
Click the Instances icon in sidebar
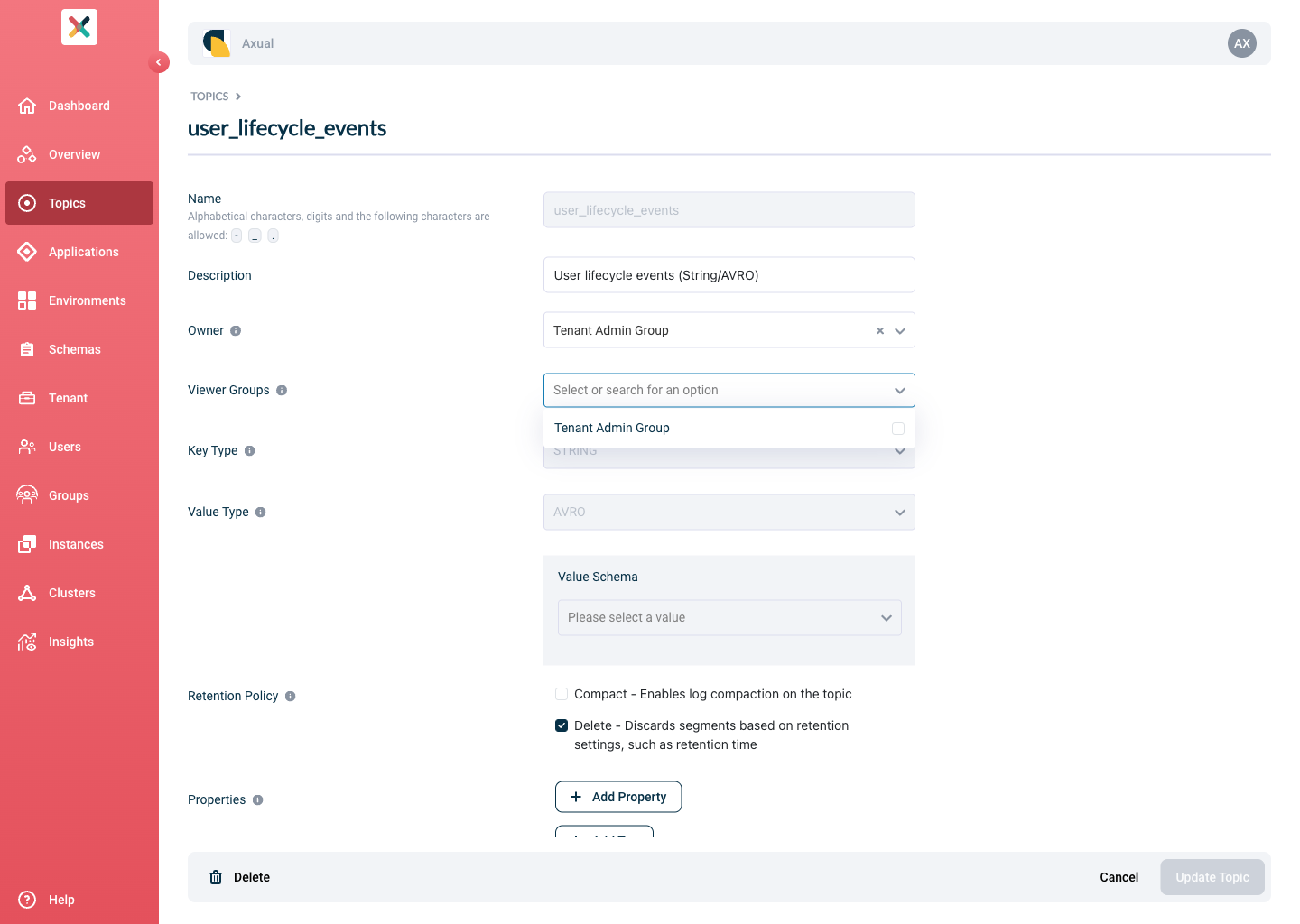click(27, 544)
